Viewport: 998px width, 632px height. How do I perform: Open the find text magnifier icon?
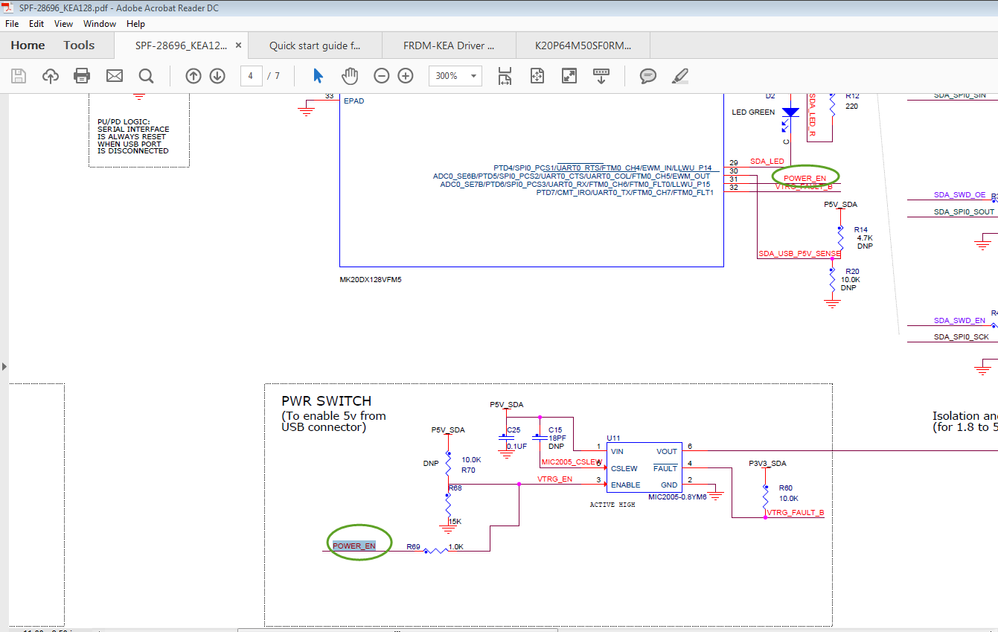pos(146,76)
